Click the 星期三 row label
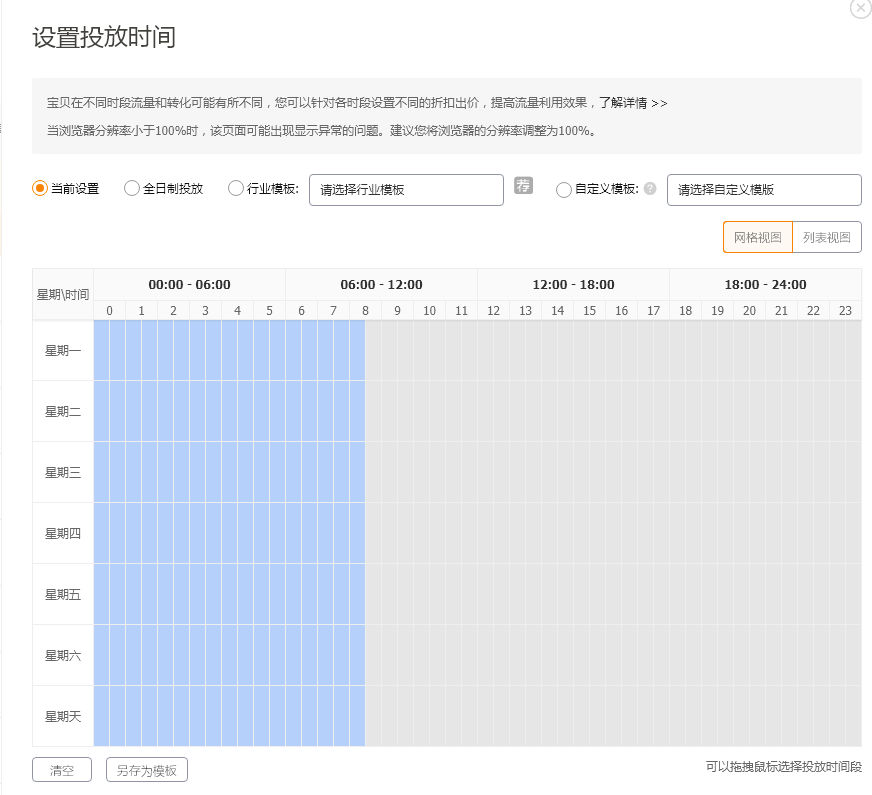Screen dimensions: 872x795 [x=63, y=473]
